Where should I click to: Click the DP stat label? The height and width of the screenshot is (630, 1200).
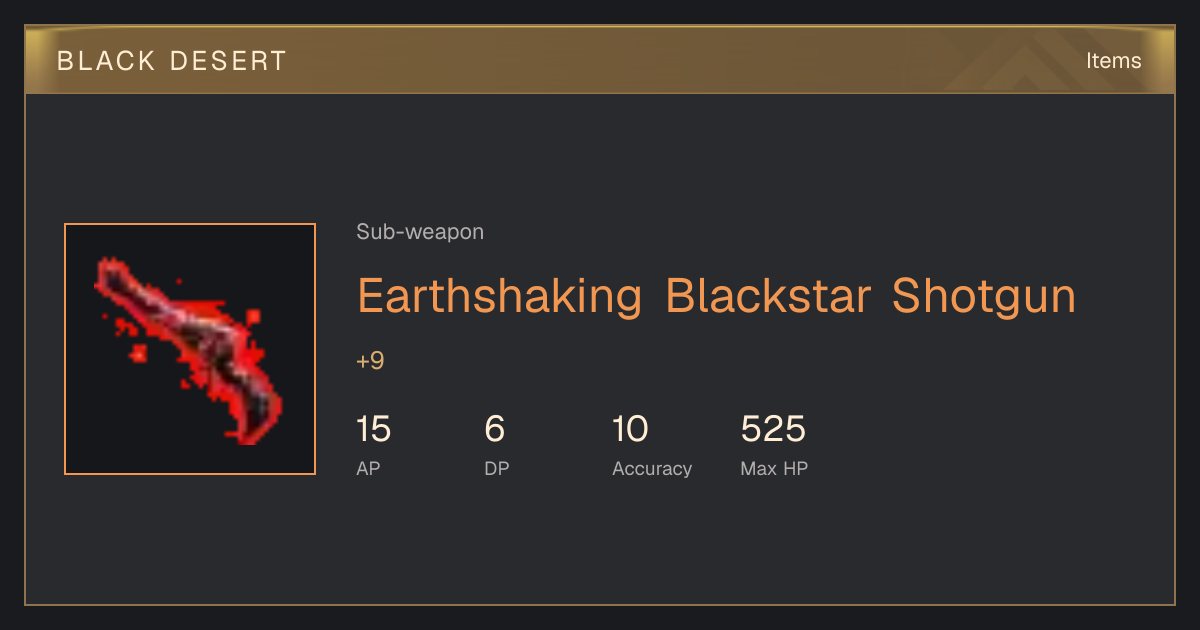(497, 468)
